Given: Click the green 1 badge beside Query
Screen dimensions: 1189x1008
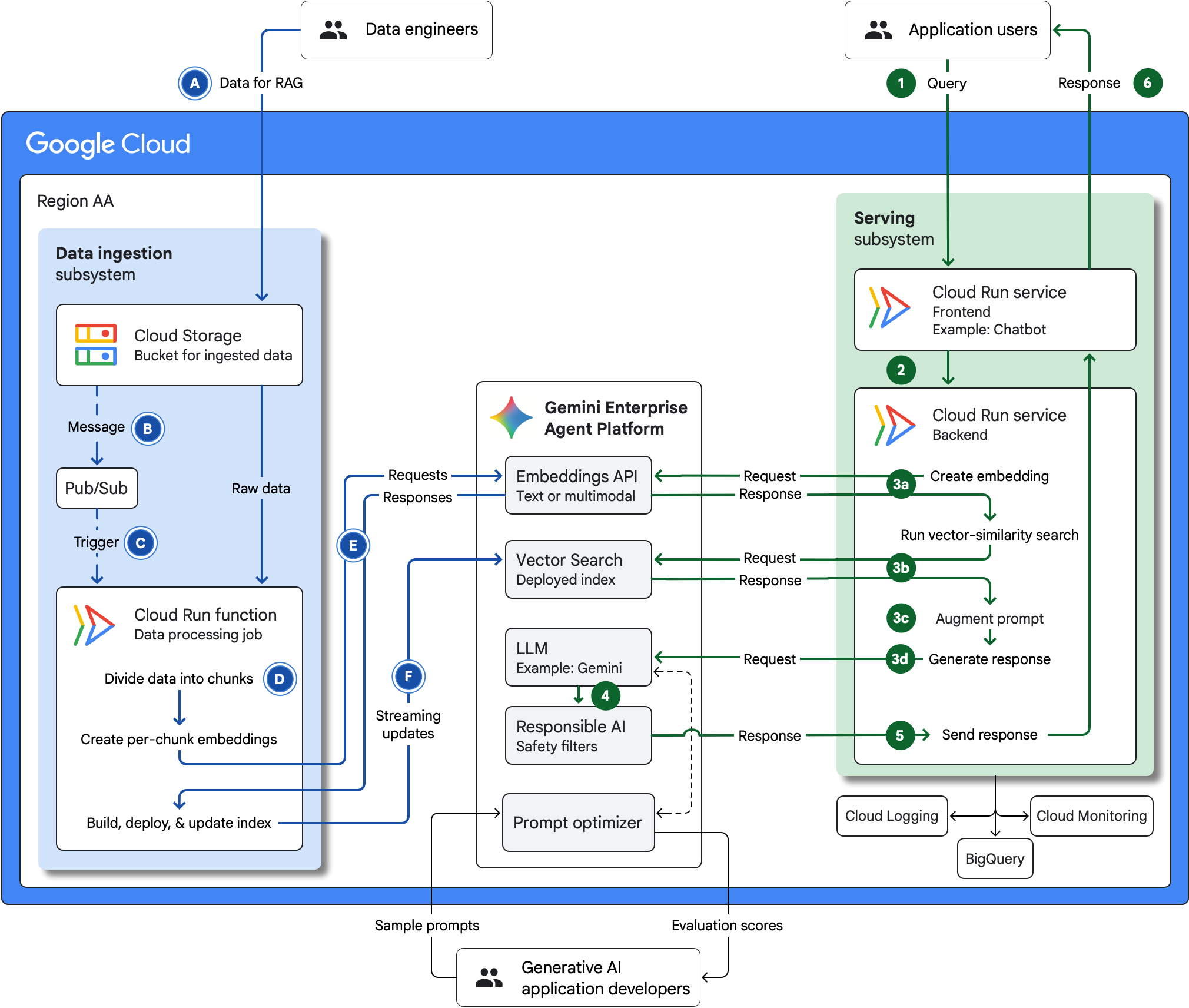Looking at the screenshot, I should pyautogui.click(x=901, y=83).
